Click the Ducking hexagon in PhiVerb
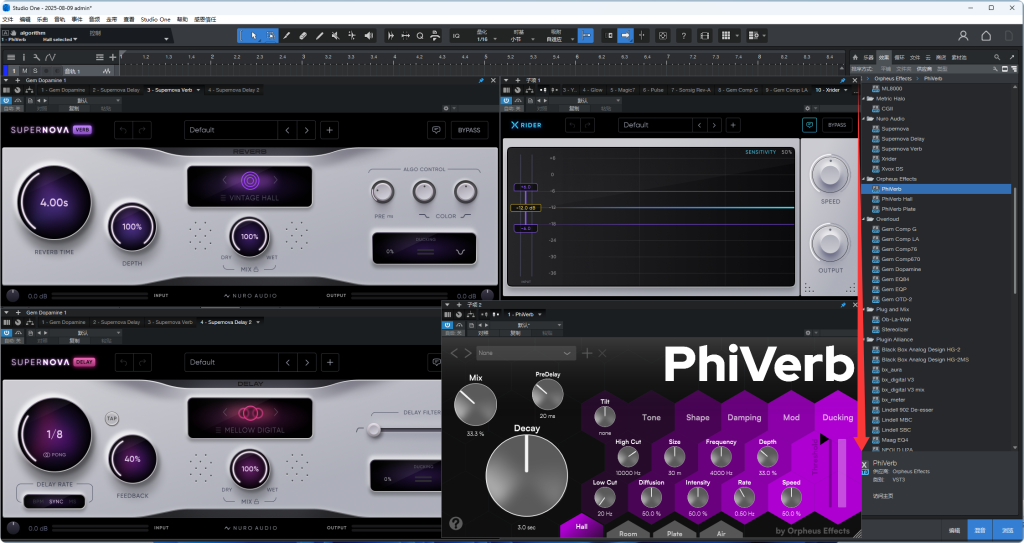The width and height of the screenshot is (1024, 543). (837, 417)
